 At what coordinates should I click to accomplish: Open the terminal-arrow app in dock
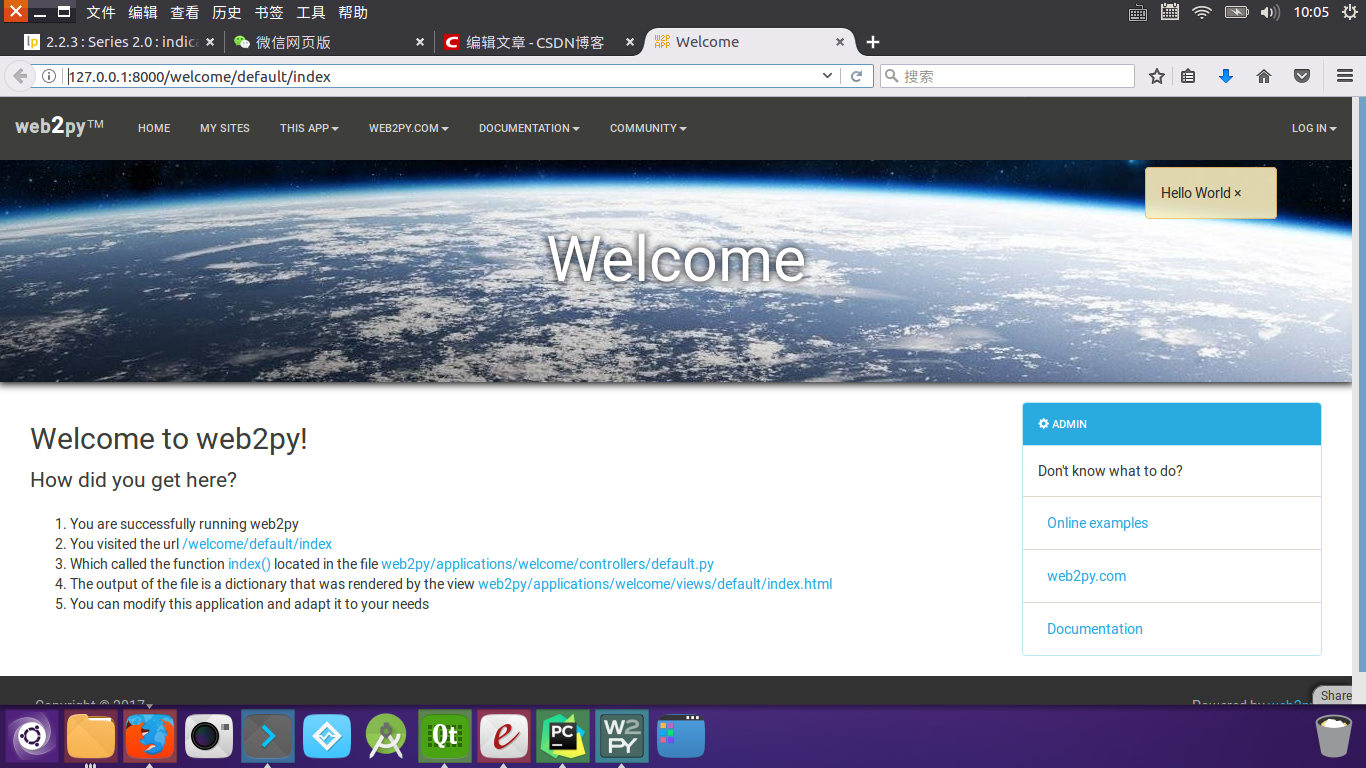pyautogui.click(x=268, y=737)
